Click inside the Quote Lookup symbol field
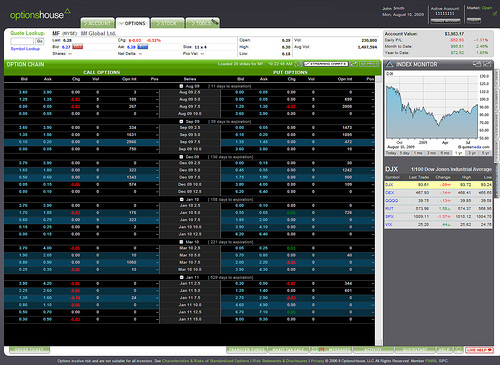Image resolution: width=500 pixels, height=365 pixels. pyautogui.click(x=22, y=41)
